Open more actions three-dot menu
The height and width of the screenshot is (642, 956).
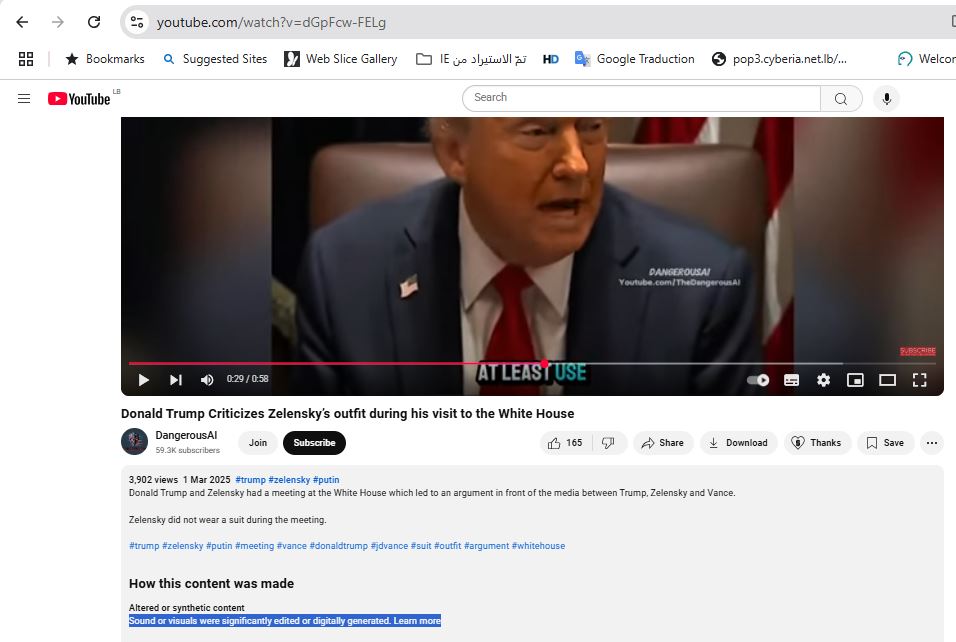coord(931,443)
